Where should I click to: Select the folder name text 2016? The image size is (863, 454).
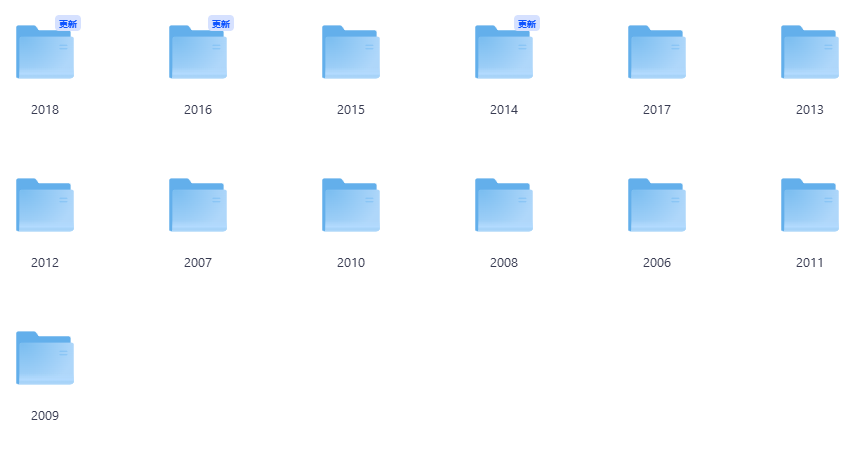point(198,110)
